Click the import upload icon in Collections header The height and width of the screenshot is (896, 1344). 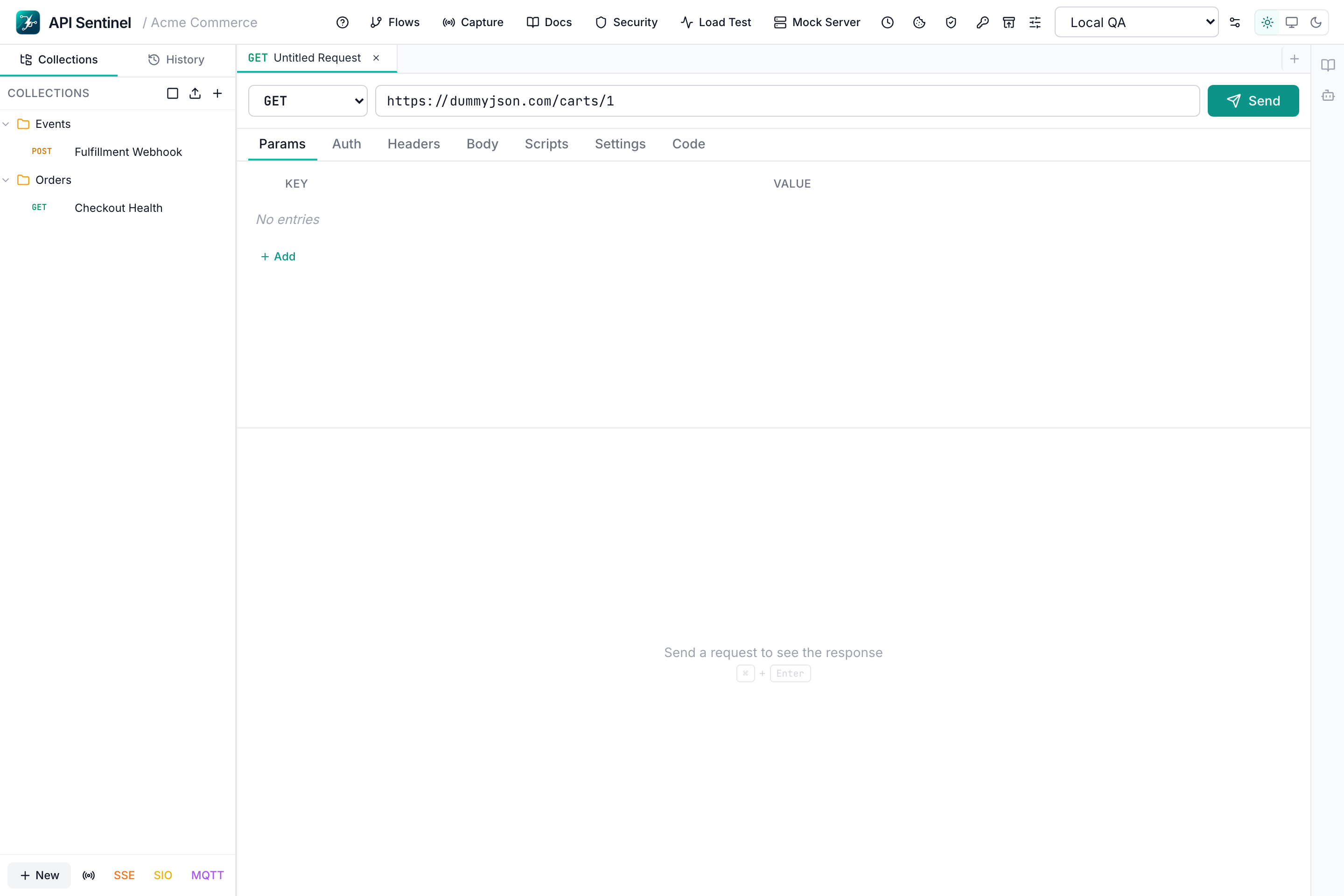195,93
